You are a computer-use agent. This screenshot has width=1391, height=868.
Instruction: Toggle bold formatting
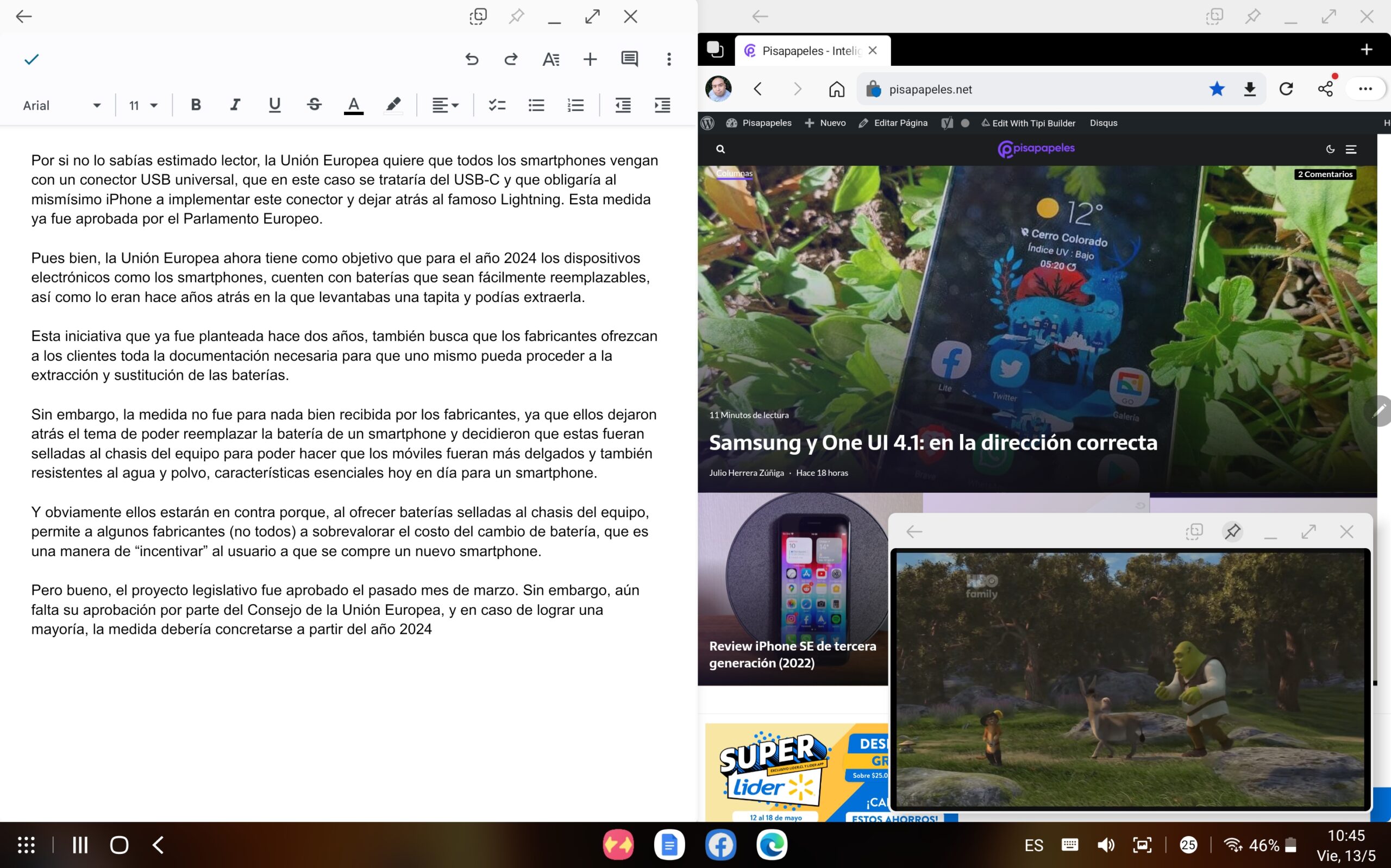pos(196,105)
